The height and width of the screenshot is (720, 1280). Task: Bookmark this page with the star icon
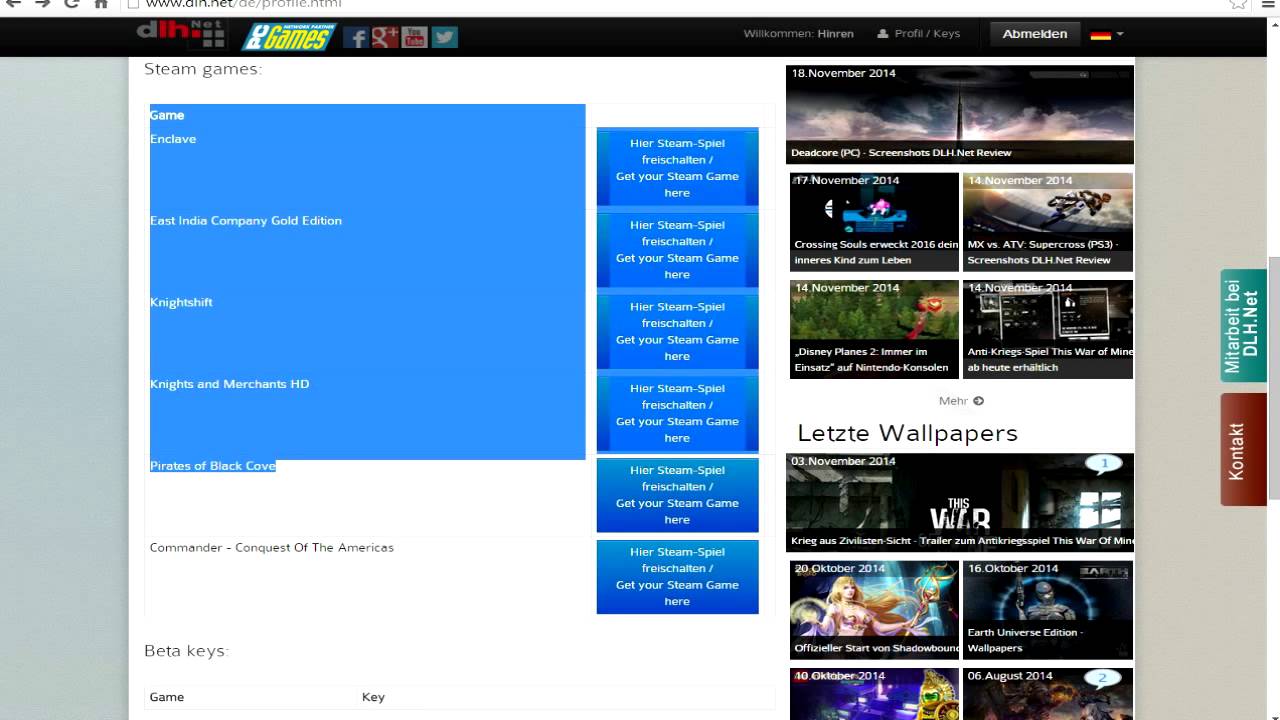[x=1239, y=4]
